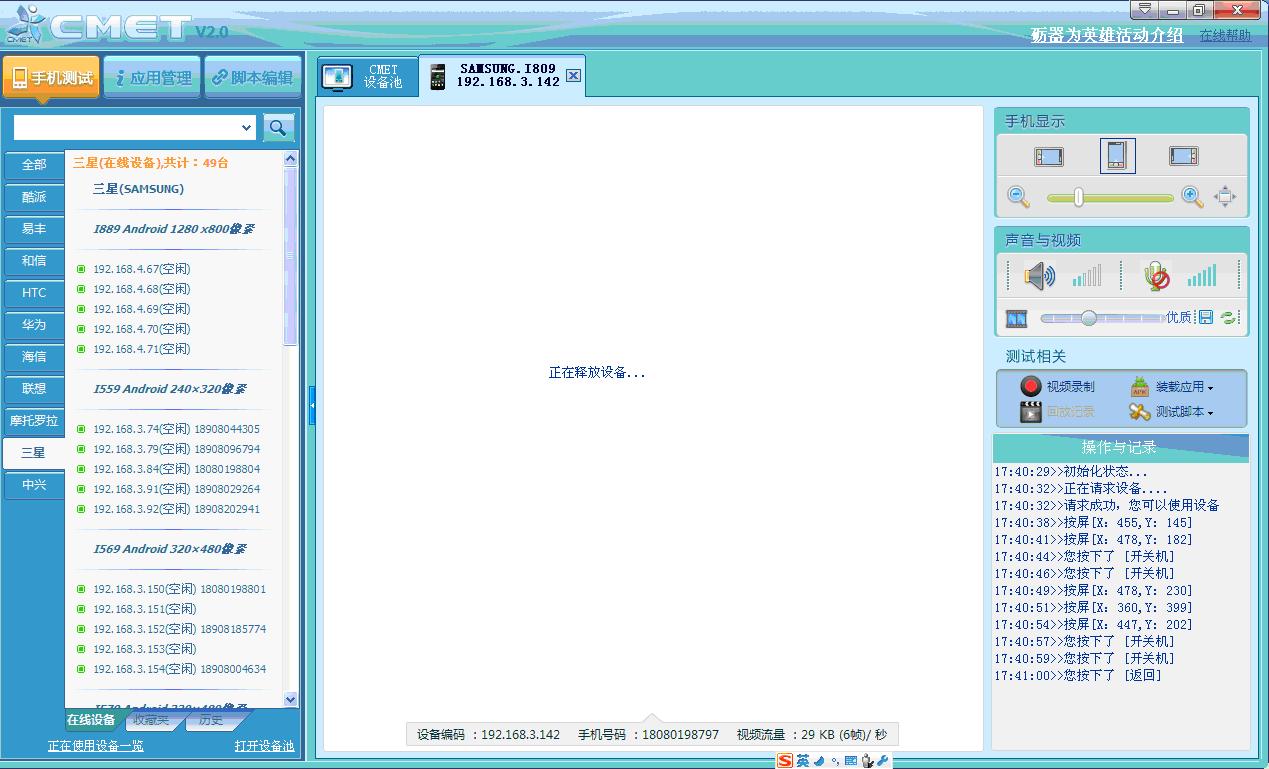
Task: Switch to the CMET 设备池 tab
Action: click(x=366, y=77)
